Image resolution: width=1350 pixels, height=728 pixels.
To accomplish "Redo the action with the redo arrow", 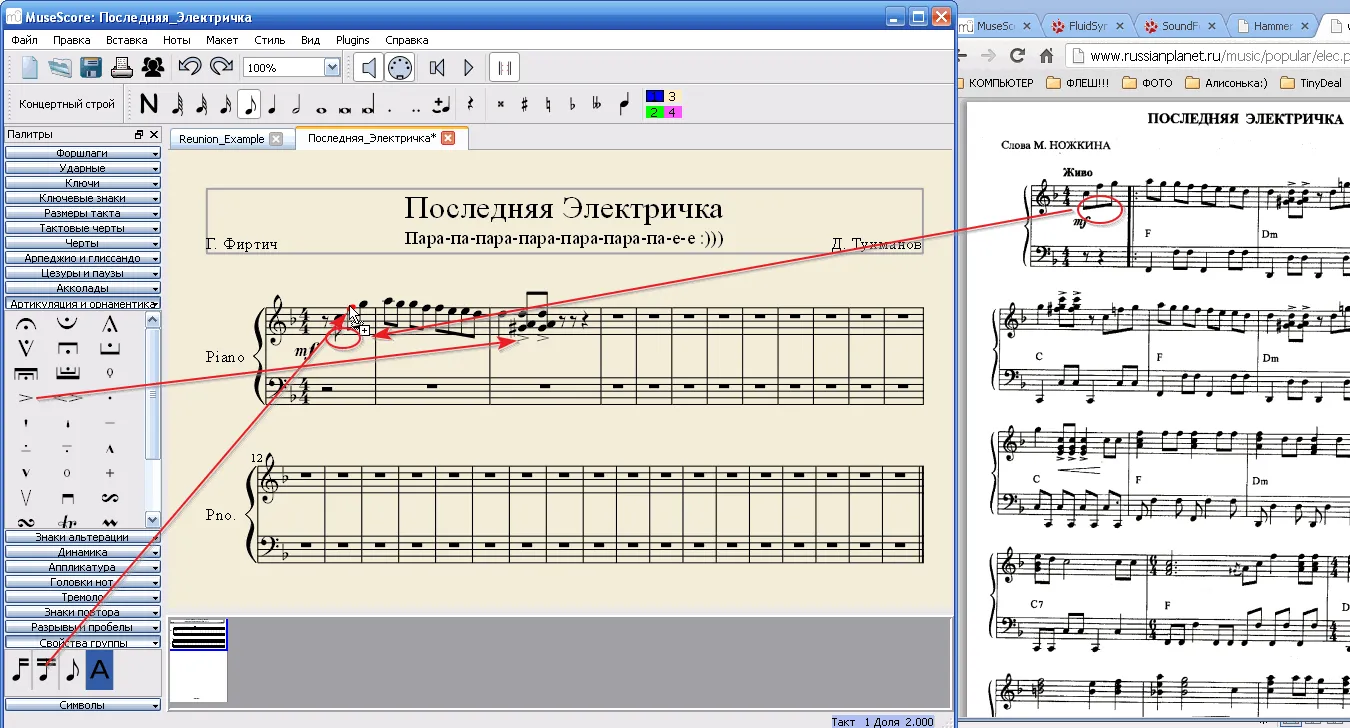I will point(221,68).
